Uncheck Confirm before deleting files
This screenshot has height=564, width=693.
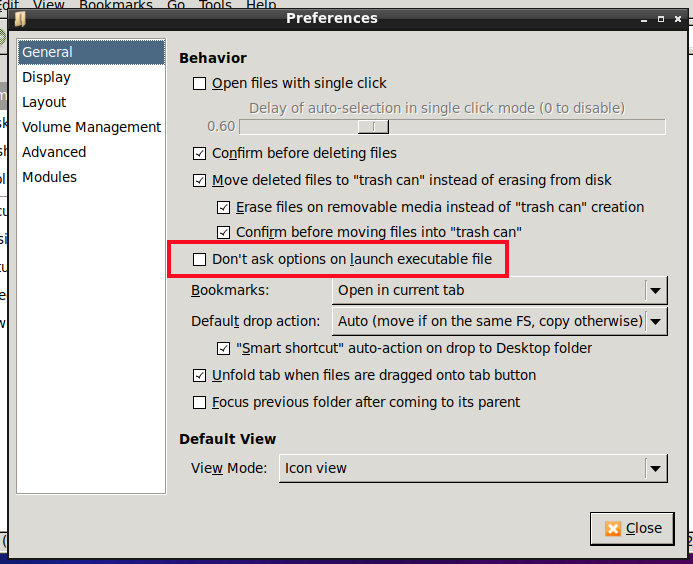(199, 153)
